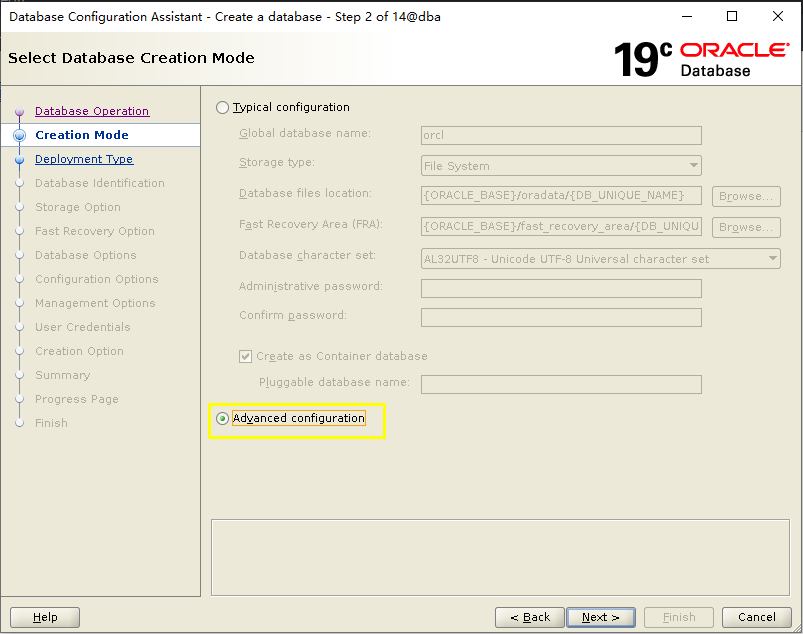Open the Database Operation step link
Viewport: 803px width, 634px height.
pos(92,111)
